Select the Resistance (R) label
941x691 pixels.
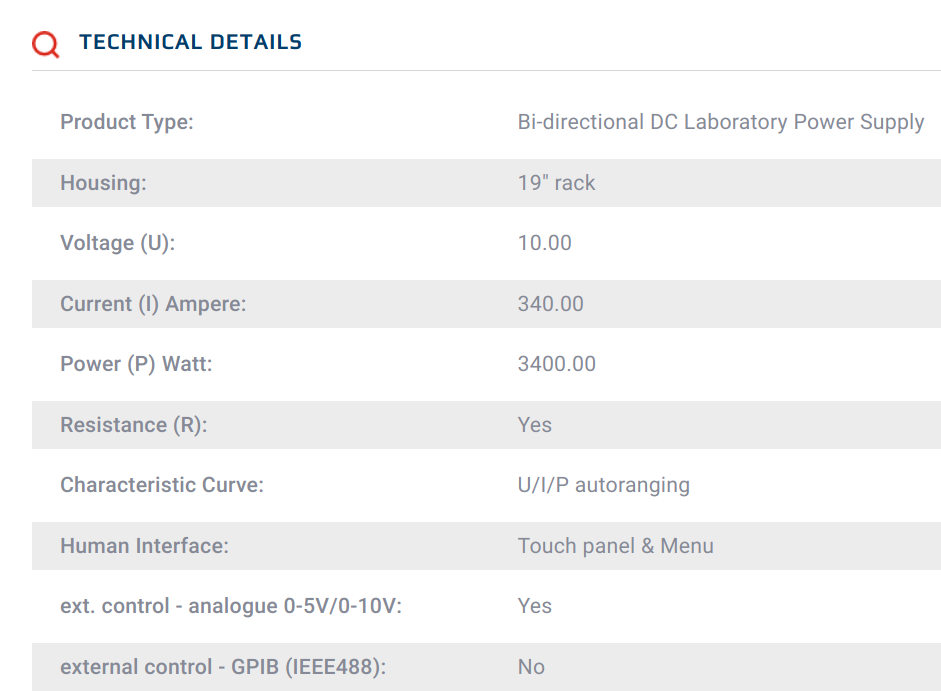134,425
